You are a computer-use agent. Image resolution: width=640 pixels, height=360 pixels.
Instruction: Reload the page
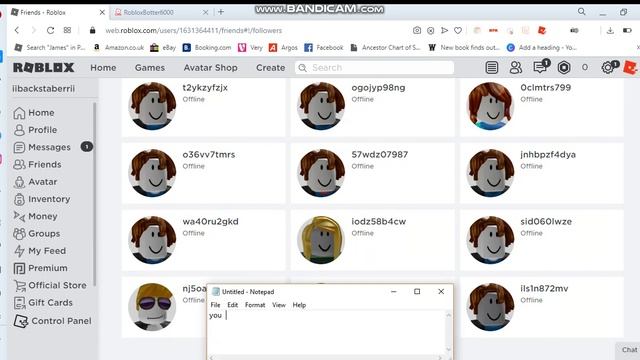tap(50, 30)
